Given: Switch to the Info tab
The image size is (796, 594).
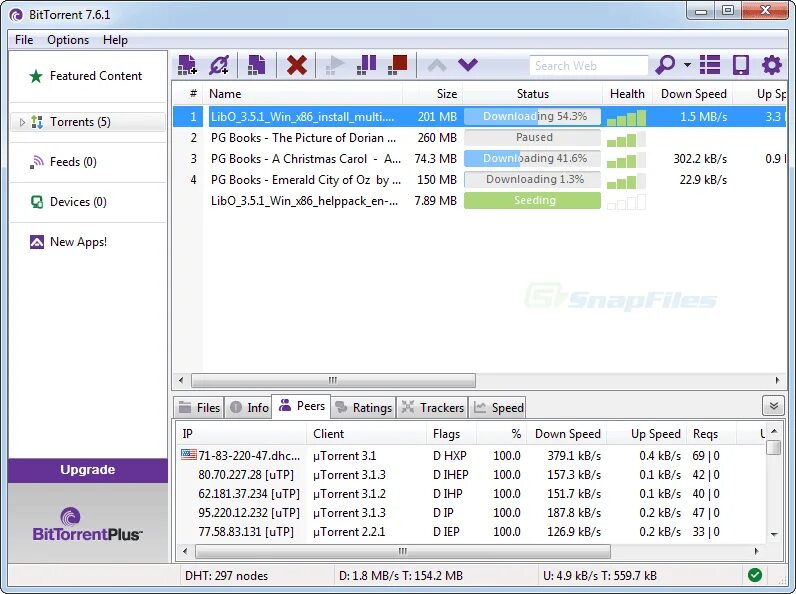Looking at the screenshot, I should click(248, 408).
